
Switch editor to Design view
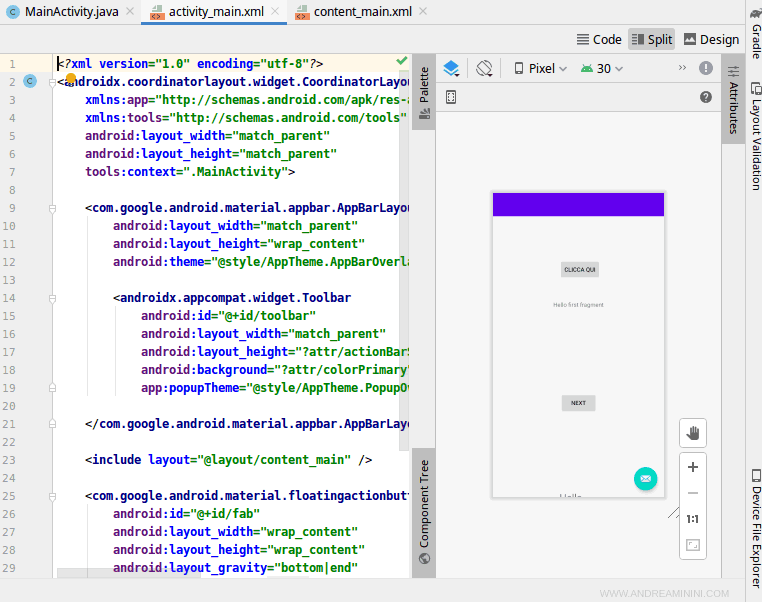[x=711, y=39]
